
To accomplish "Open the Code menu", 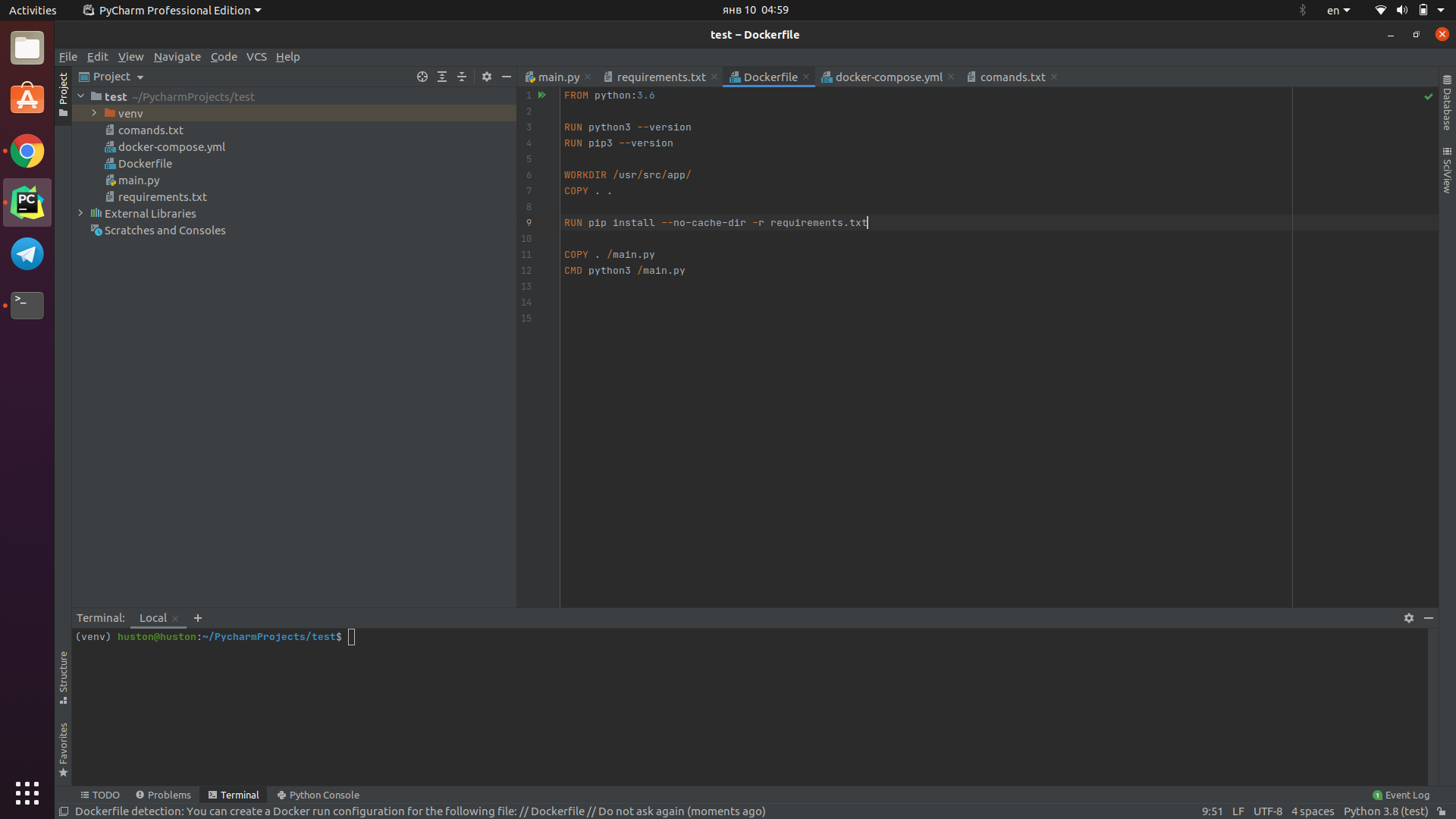I will tap(224, 57).
